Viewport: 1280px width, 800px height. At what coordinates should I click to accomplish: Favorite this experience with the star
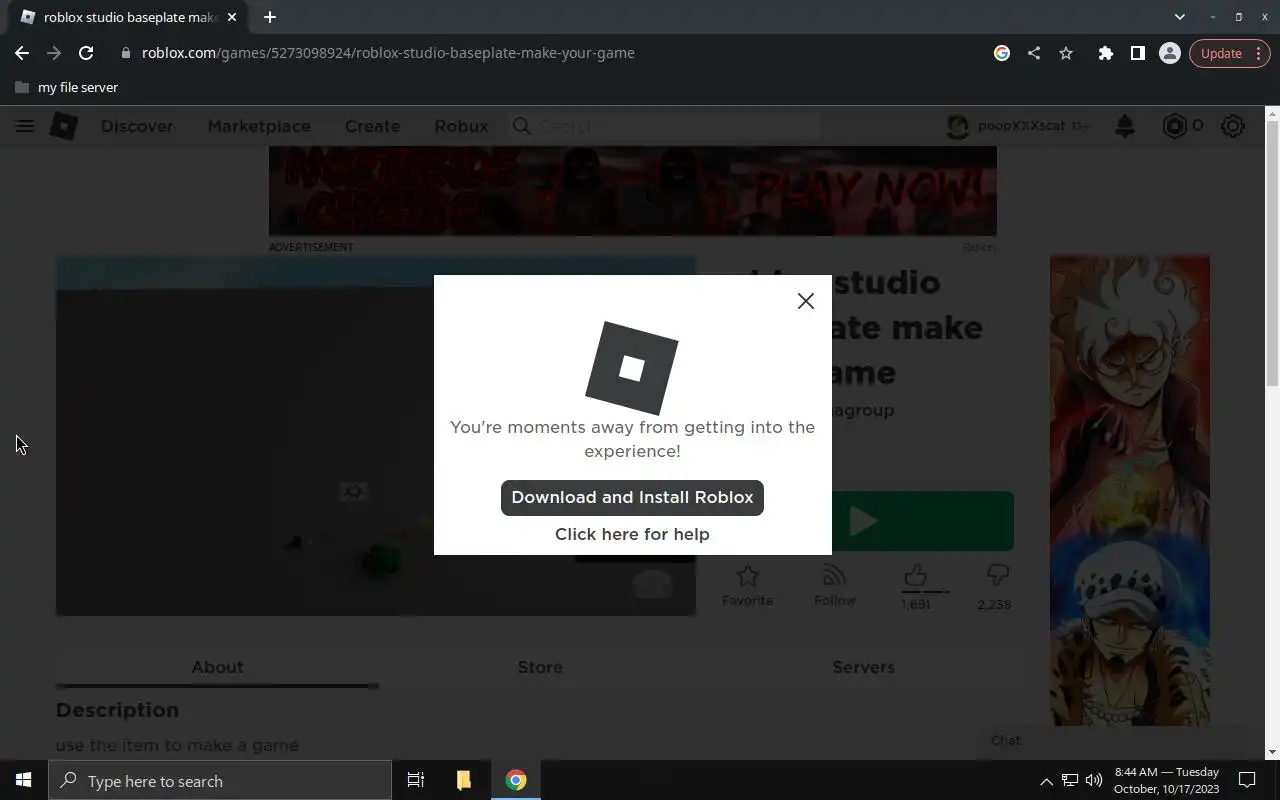[x=747, y=585]
